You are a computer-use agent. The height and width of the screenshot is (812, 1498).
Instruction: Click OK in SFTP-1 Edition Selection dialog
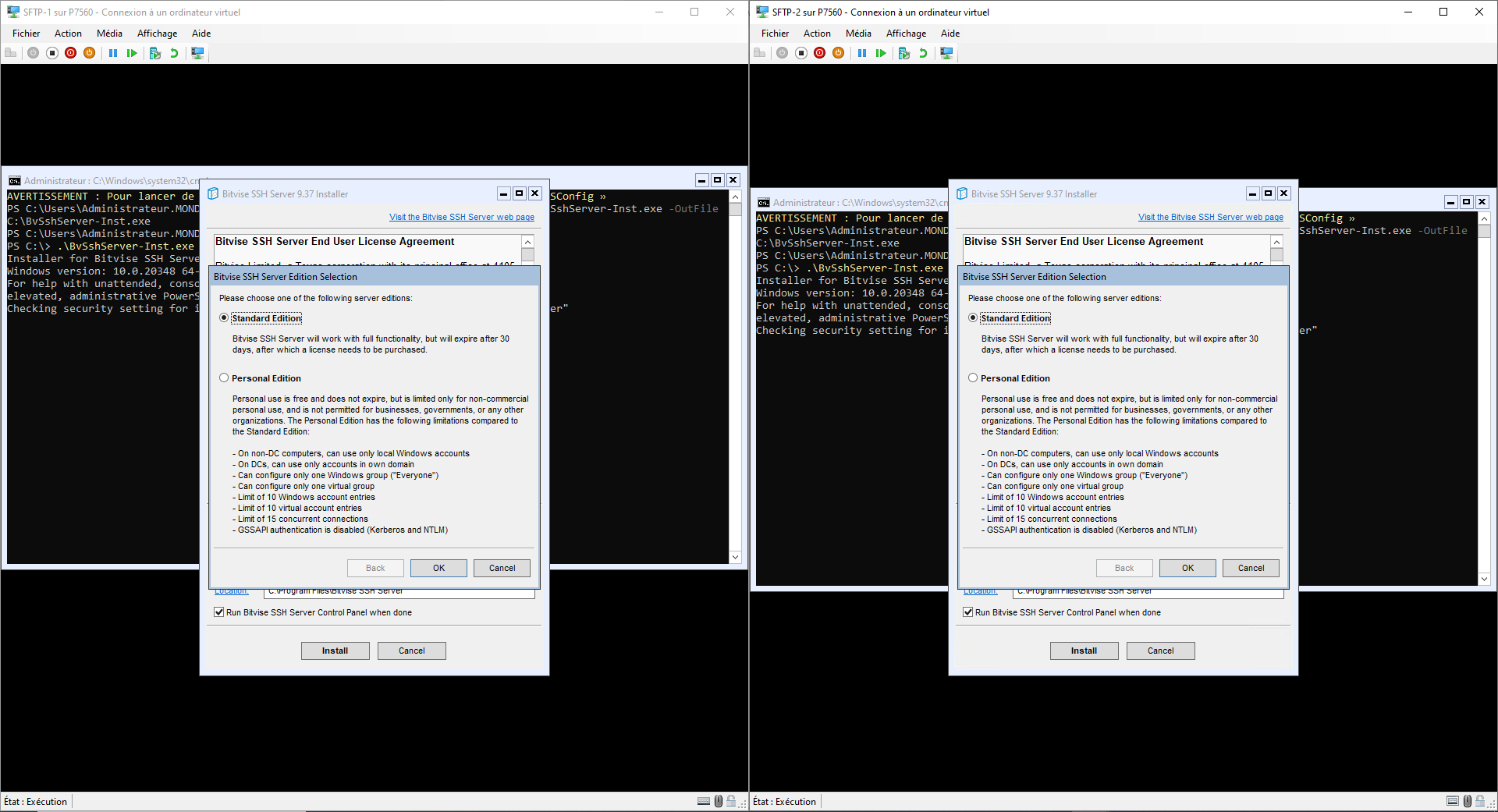[x=438, y=568]
